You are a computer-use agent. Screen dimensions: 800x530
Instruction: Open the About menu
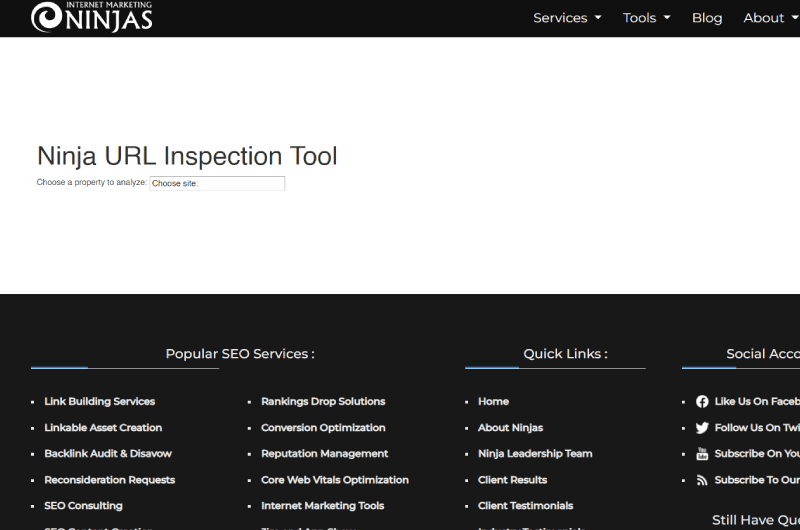(770, 18)
